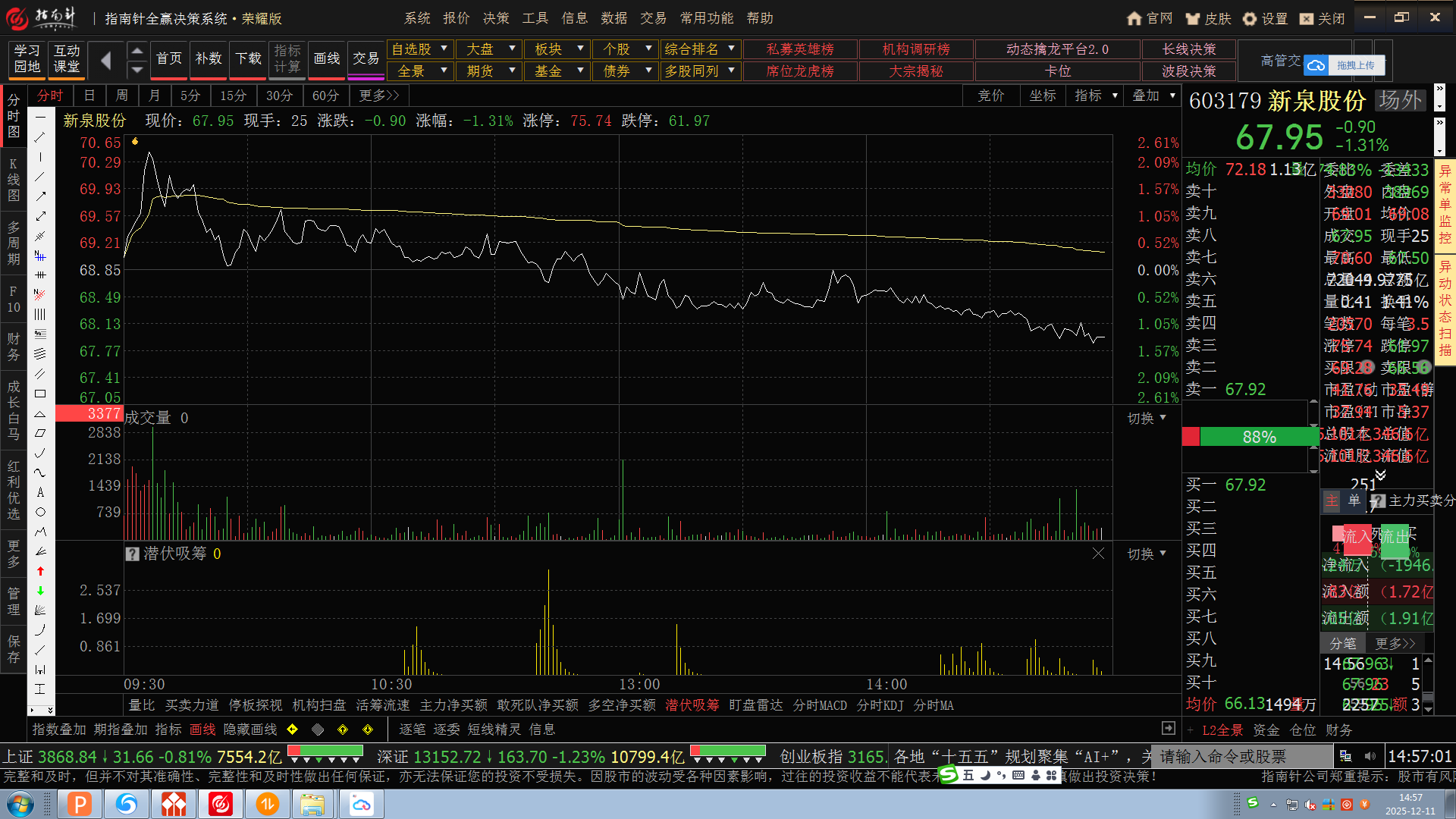Click the command or stock input field
Screen dimensions: 1456x819
[1242, 756]
